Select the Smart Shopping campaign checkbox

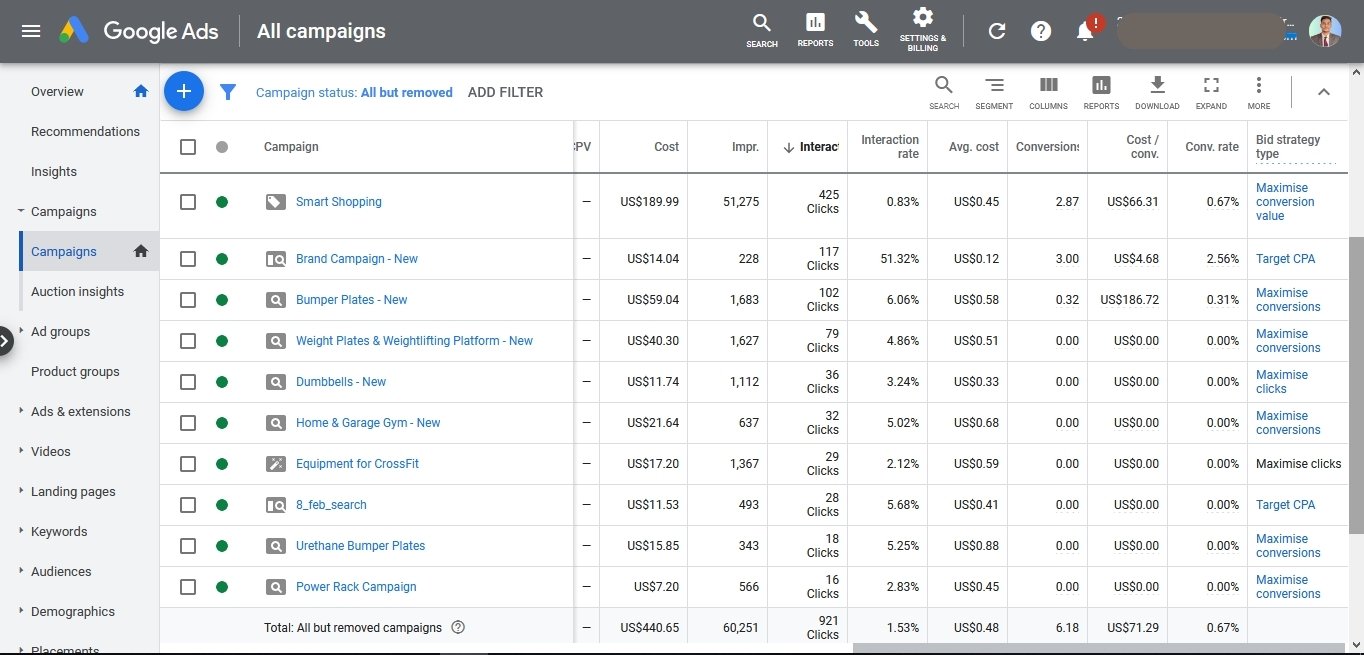tap(188, 202)
